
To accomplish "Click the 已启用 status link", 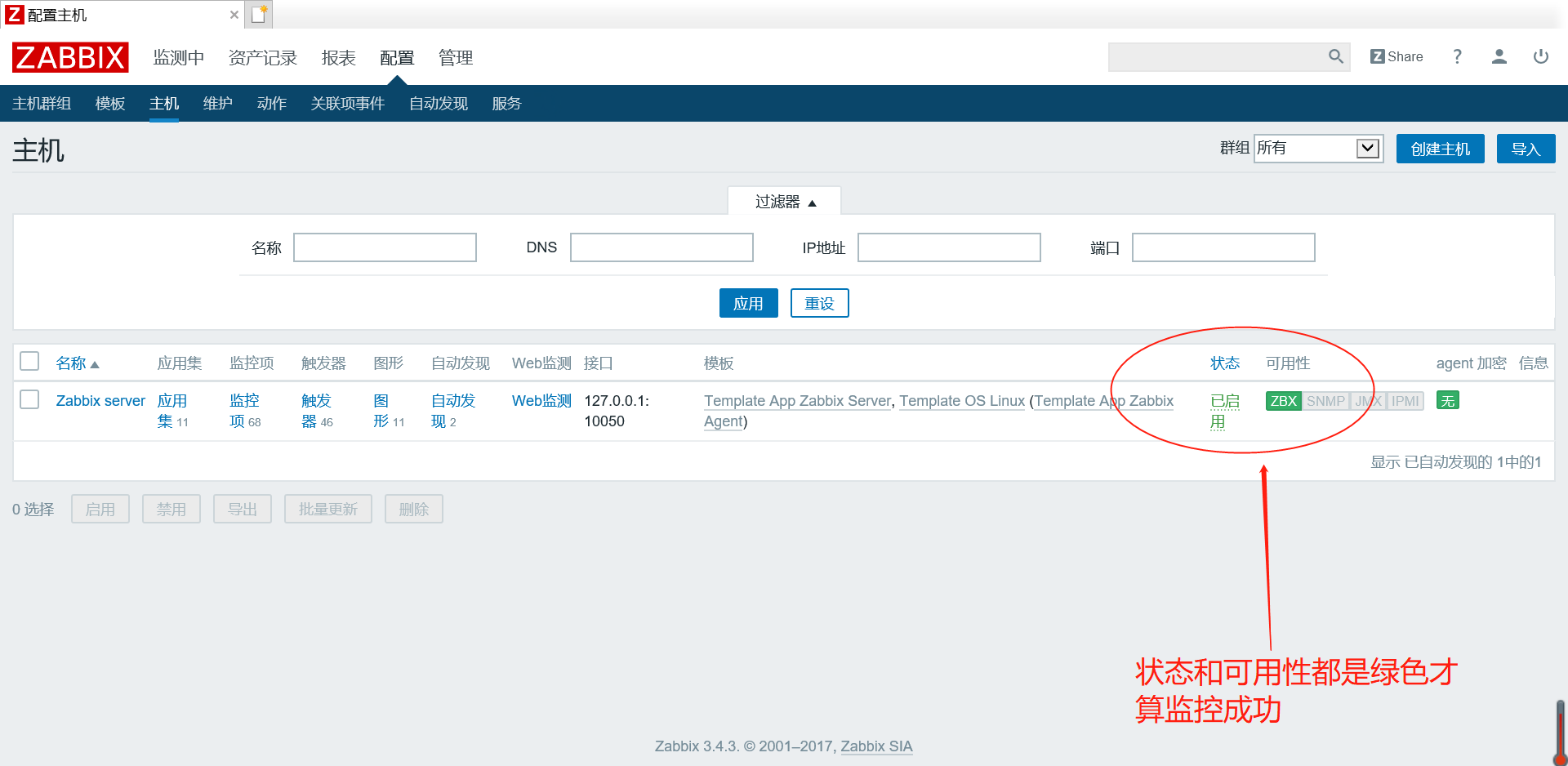I will coord(1224,412).
